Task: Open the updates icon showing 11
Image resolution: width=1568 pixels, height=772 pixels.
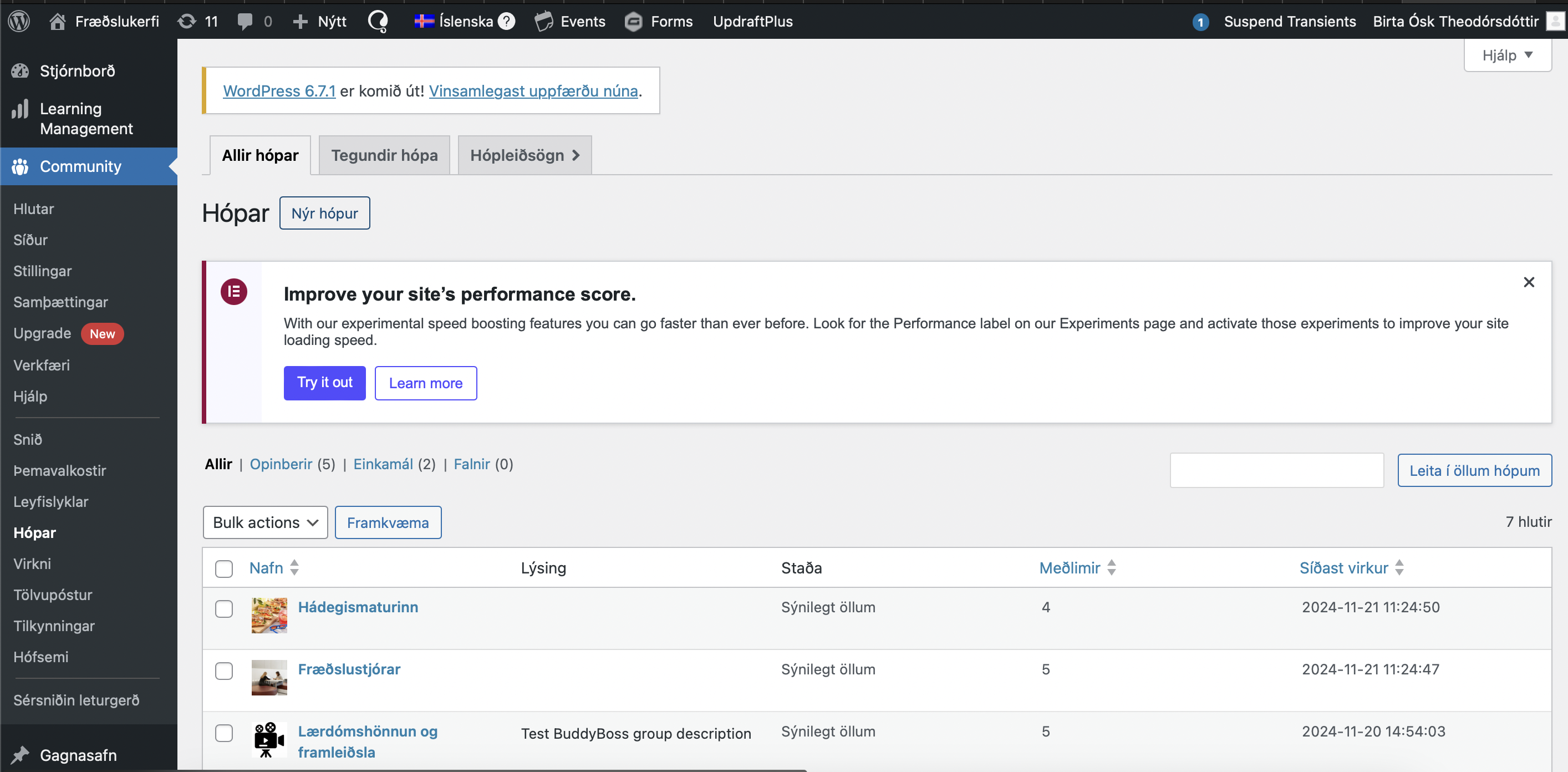Action: click(x=187, y=21)
